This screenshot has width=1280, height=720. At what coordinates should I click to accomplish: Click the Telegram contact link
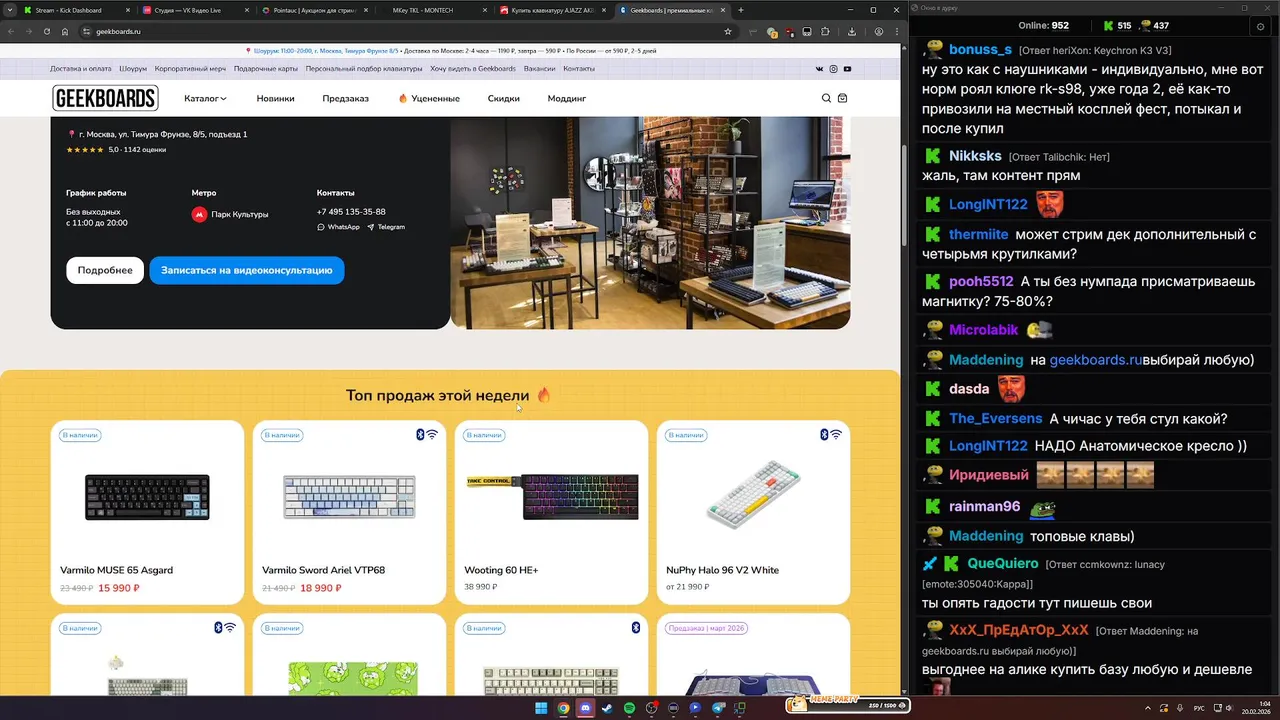tap(386, 227)
